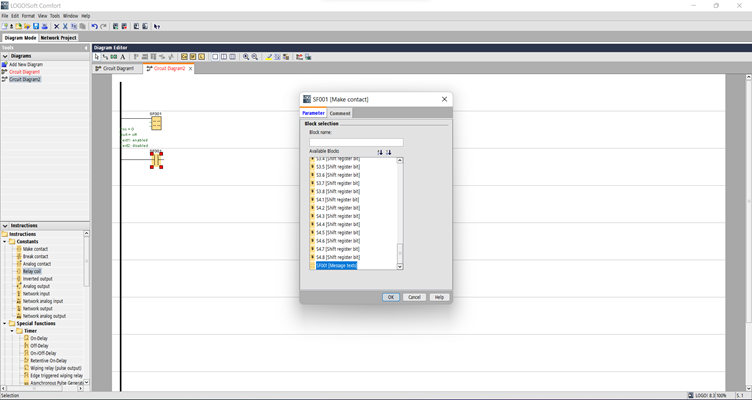
Task: Click the New file toolbar icon
Action: pos(4,26)
